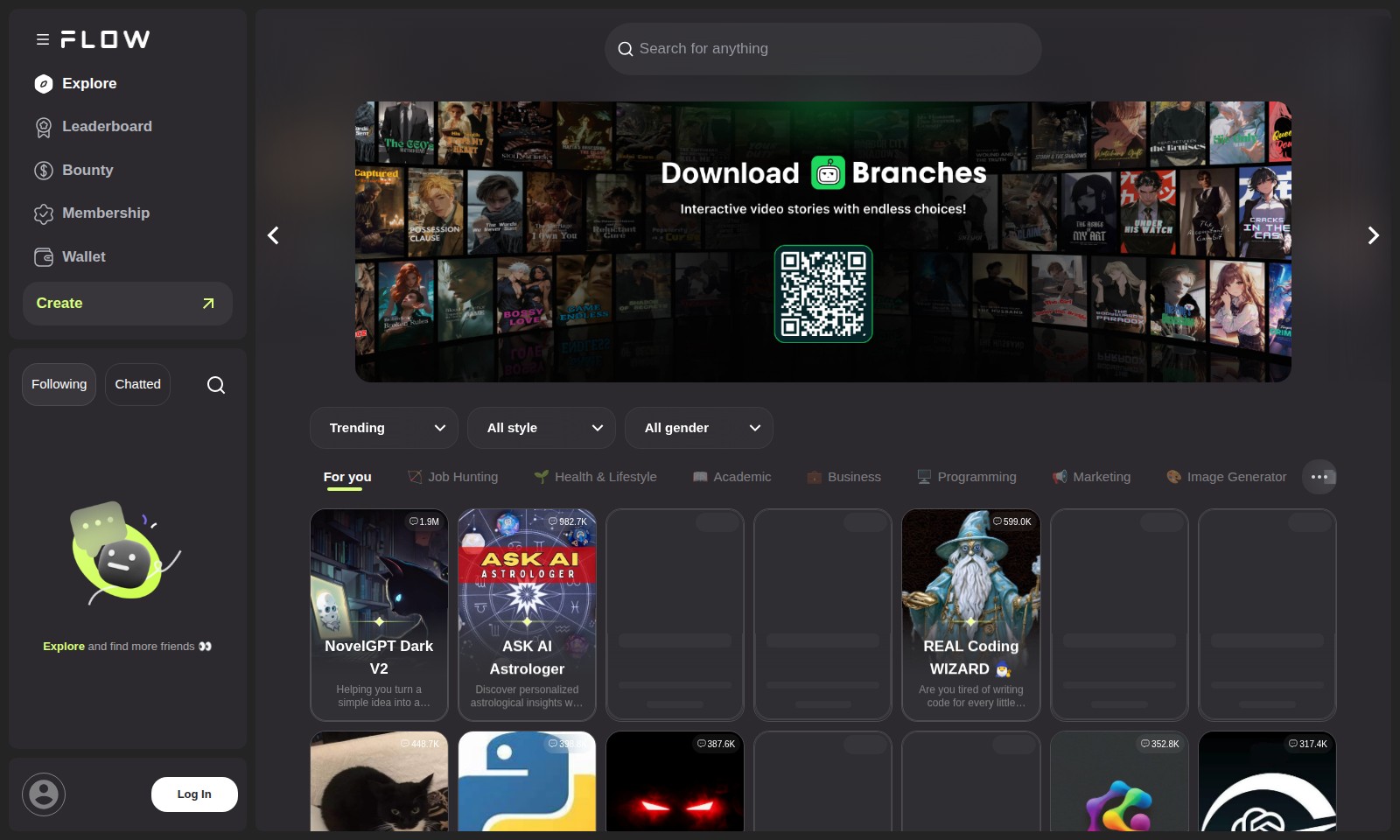Click the magnifier icon in search bar

tap(626, 49)
